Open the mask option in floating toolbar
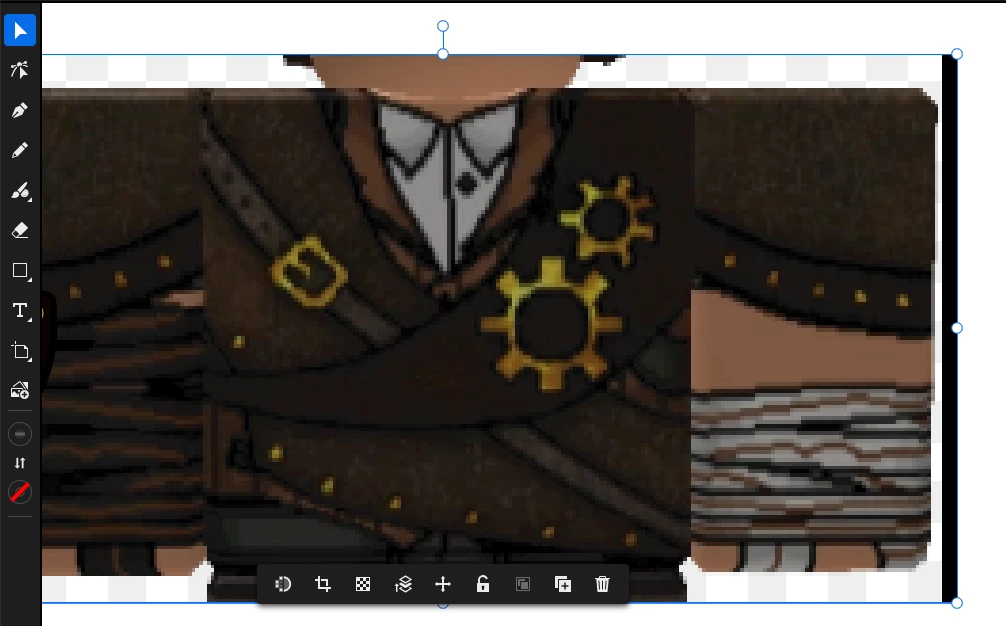The image size is (1006, 626). pos(283,584)
